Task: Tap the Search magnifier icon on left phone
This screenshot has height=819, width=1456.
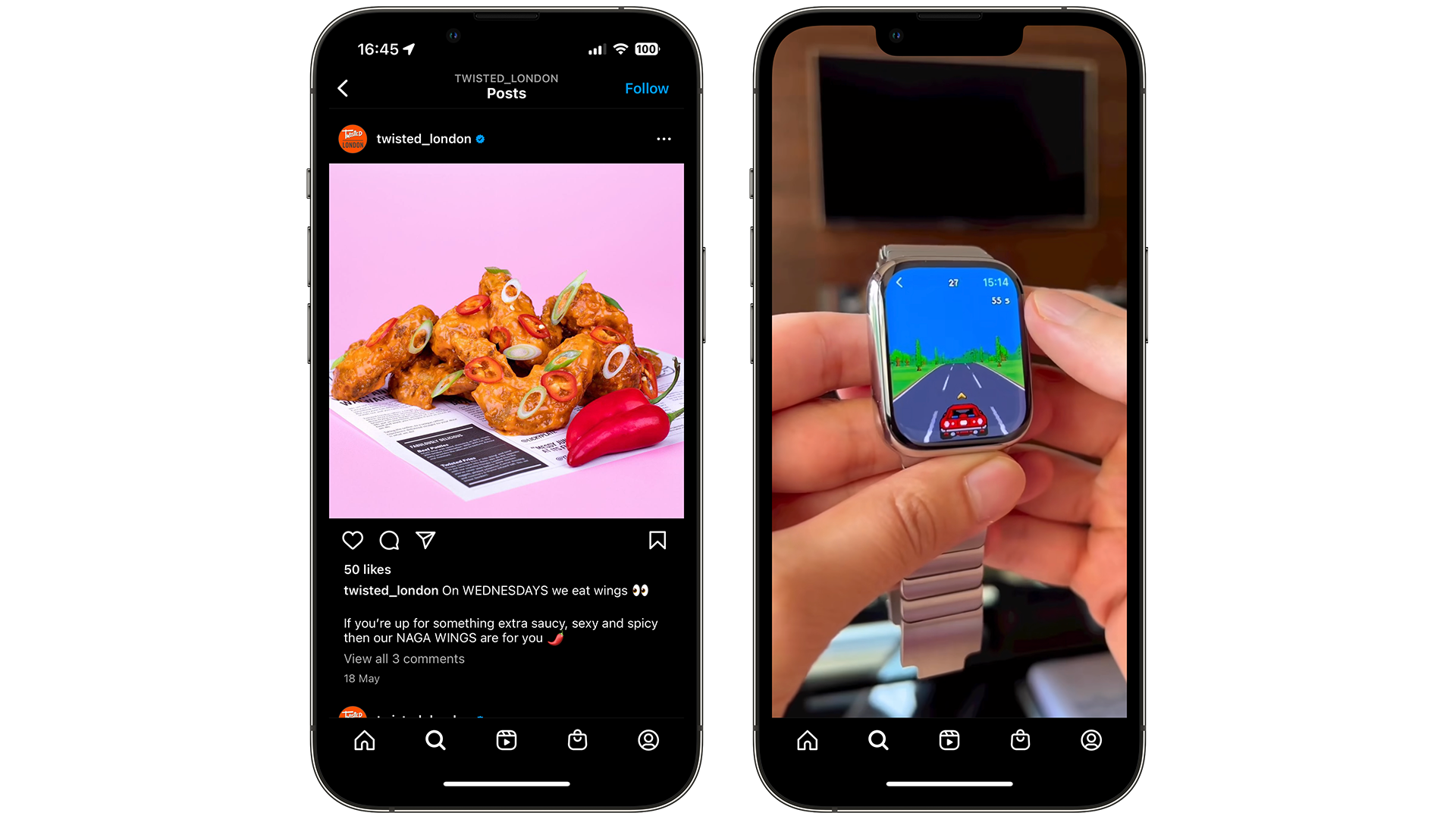Action: coord(435,740)
